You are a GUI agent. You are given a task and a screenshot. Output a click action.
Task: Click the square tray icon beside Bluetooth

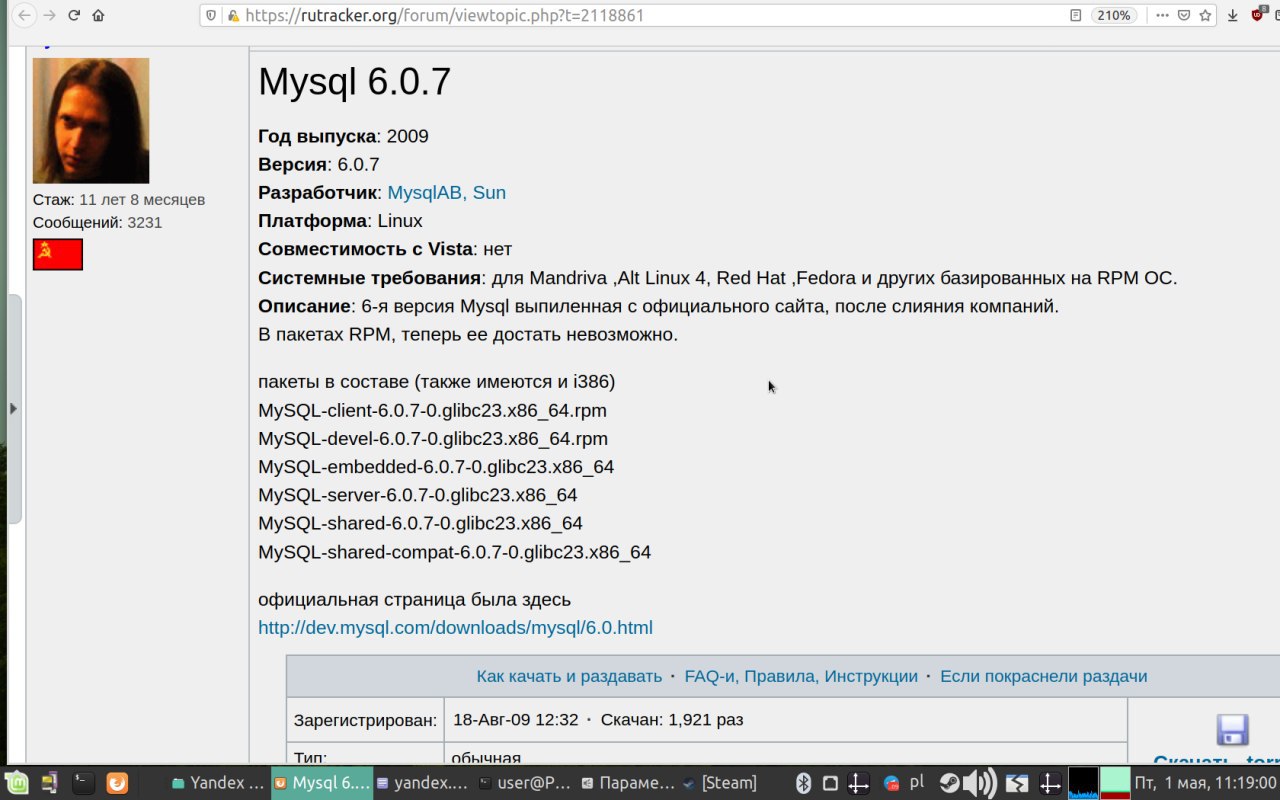(x=830, y=783)
